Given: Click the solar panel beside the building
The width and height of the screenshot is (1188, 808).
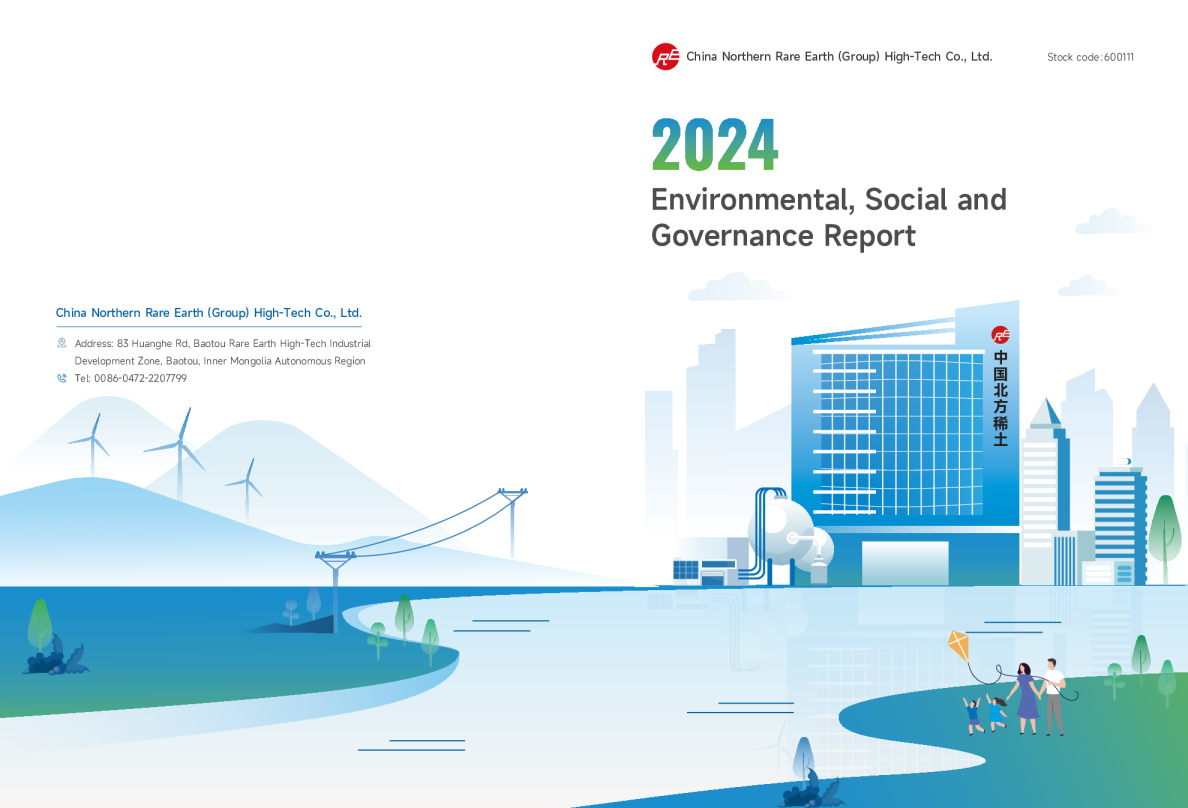Looking at the screenshot, I should 686,570.
